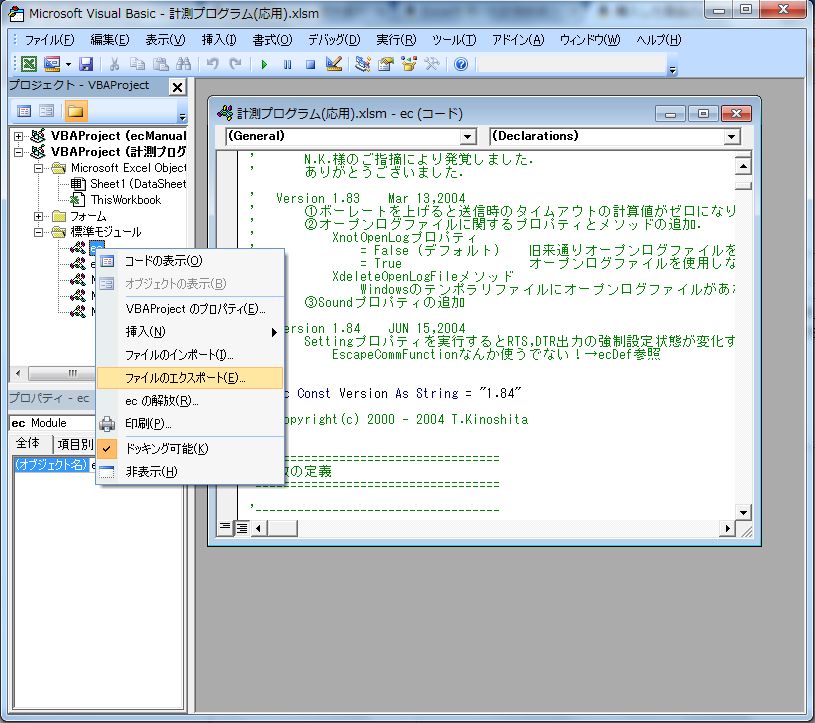Viewport: 815px width, 723px height.
Task: Choose ファイルのエクスポート from the context menu
Action: click(x=190, y=378)
